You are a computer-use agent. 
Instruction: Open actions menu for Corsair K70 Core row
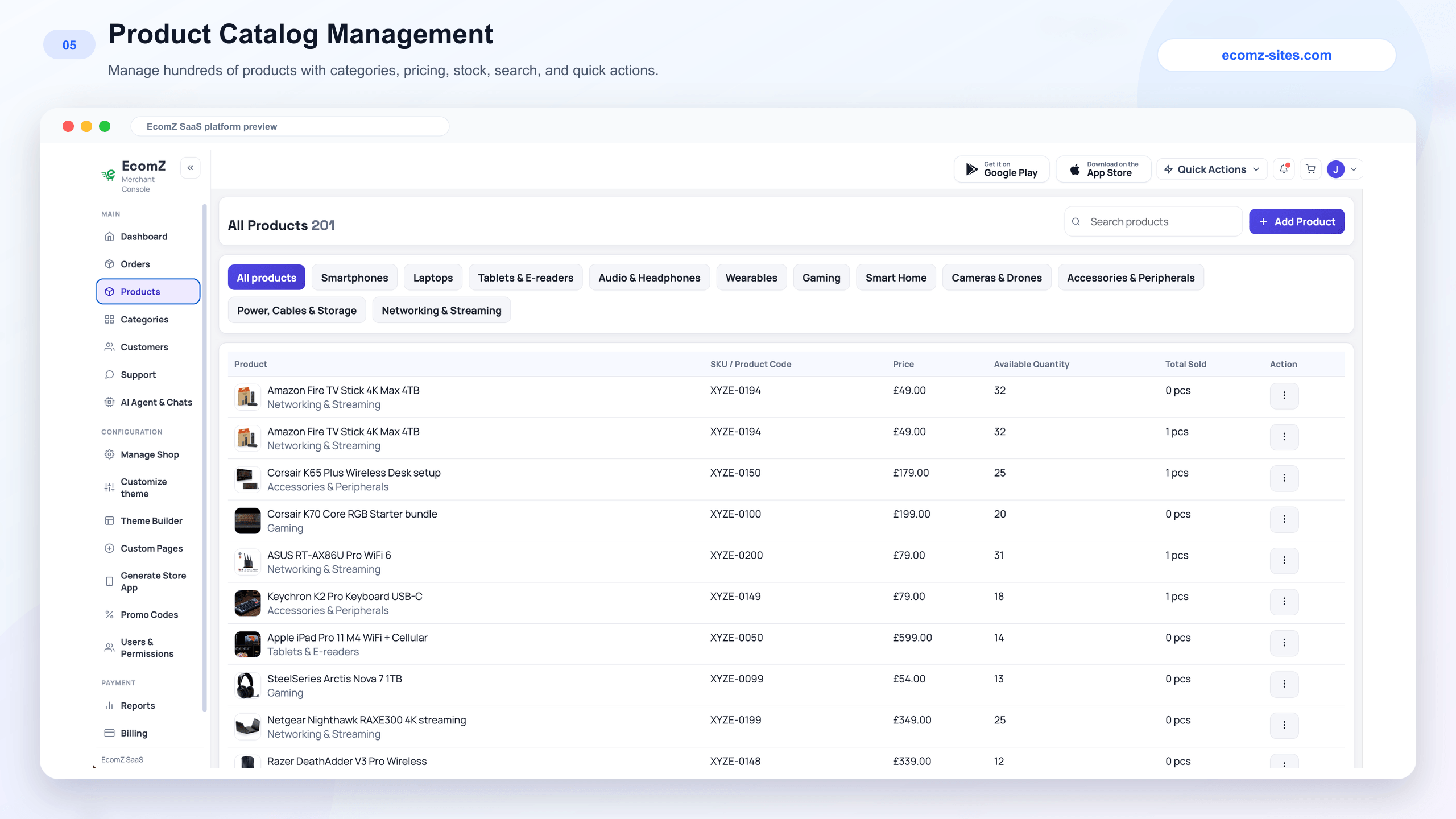[1284, 519]
